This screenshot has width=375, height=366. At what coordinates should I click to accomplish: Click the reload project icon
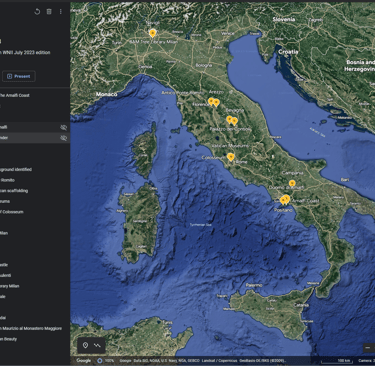tap(37, 12)
